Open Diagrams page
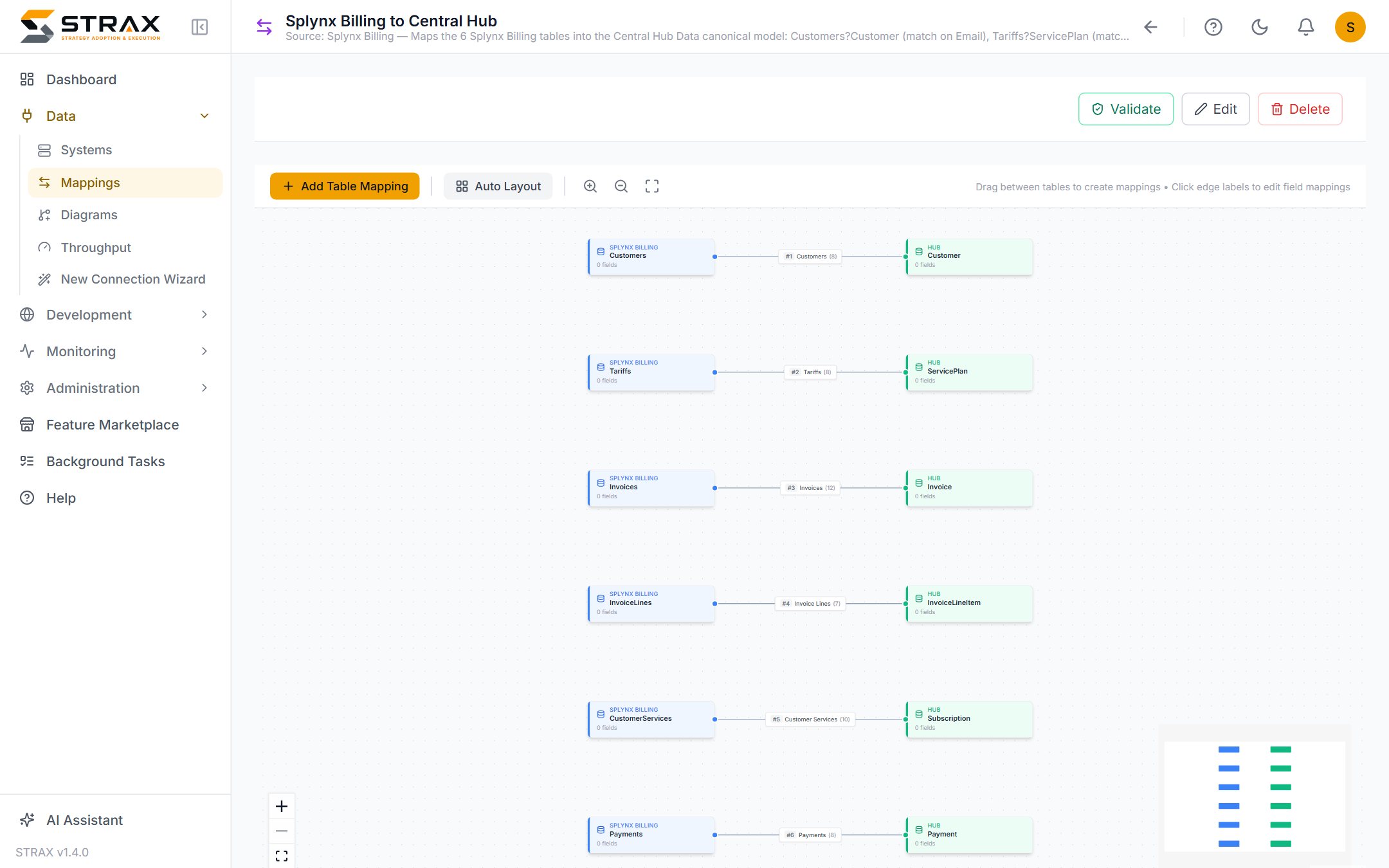 [x=125, y=215]
